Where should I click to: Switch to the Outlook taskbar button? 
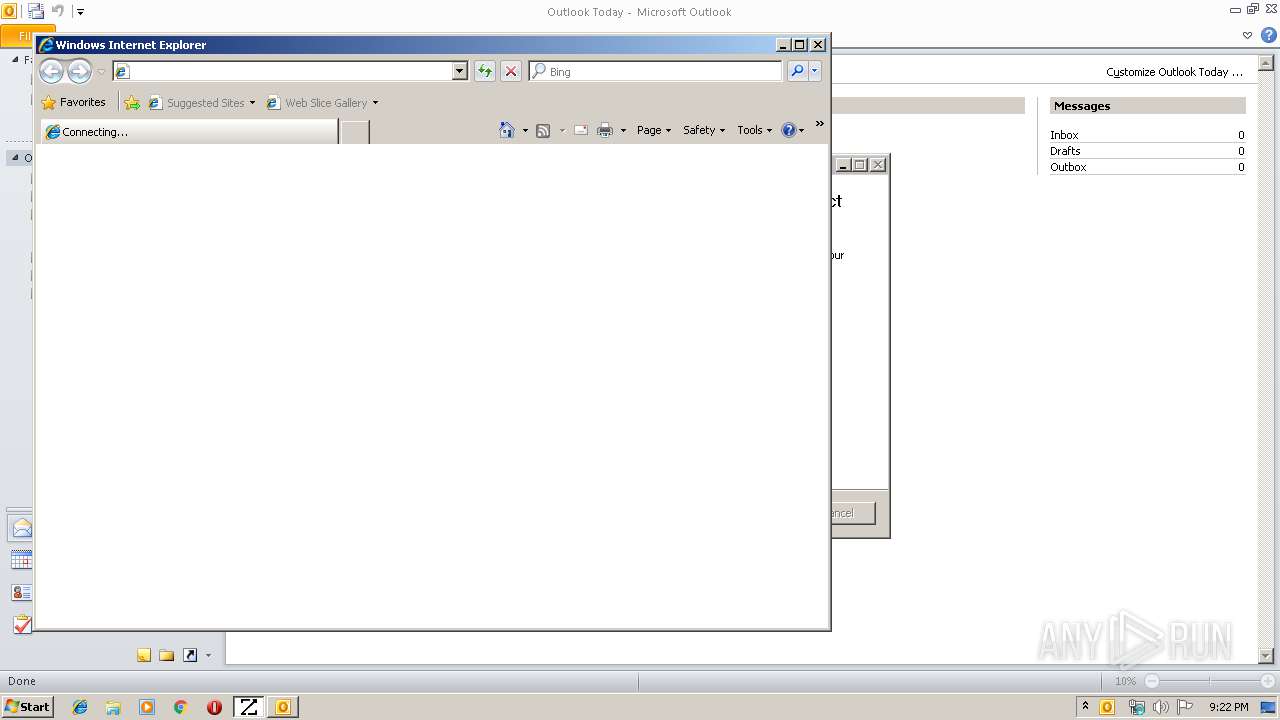(282, 707)
